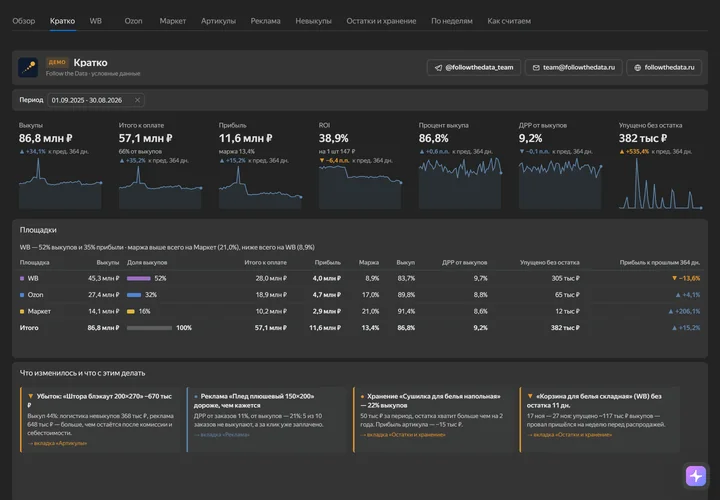
Task: Click the Итого row label
Action: [x=29, y=328]
